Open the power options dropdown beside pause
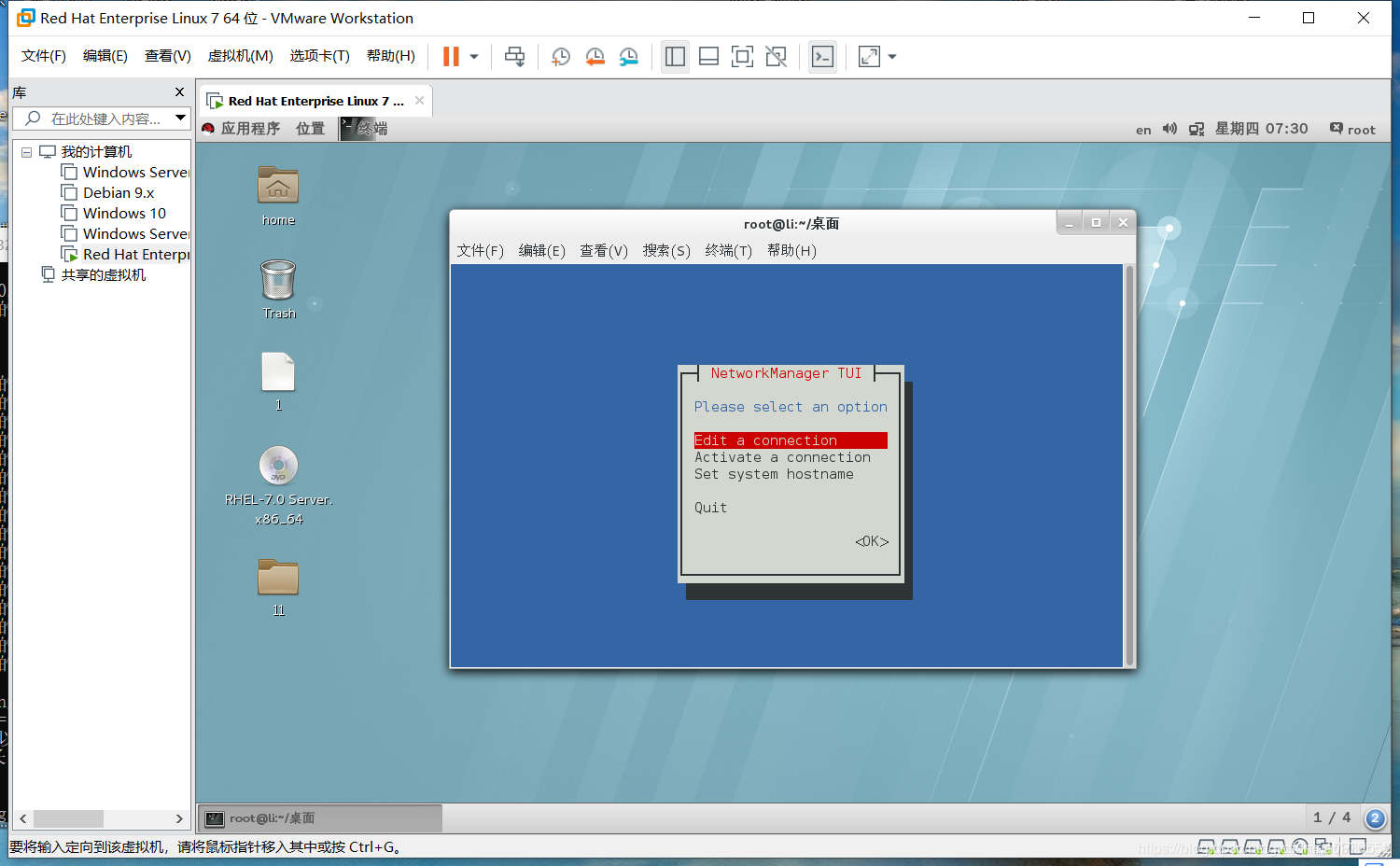Image resolution: width=1400 pixels, height=866 pixels. 474,57
